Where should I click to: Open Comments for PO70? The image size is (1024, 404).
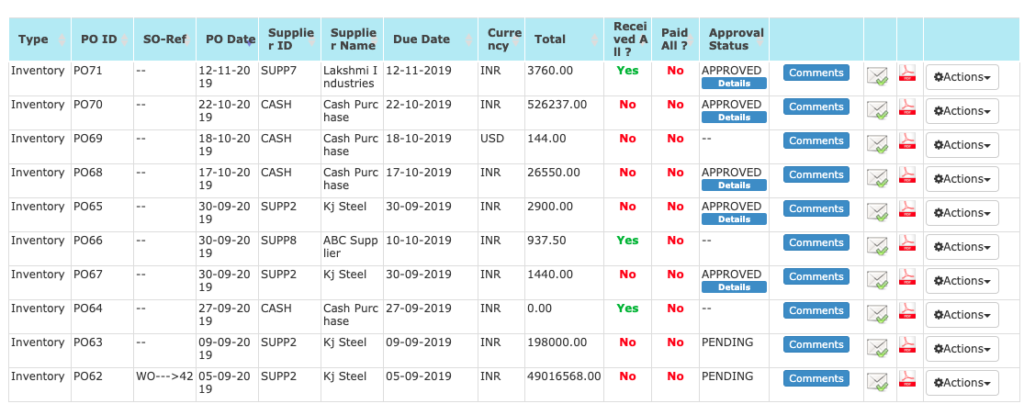tap(816, 107)
